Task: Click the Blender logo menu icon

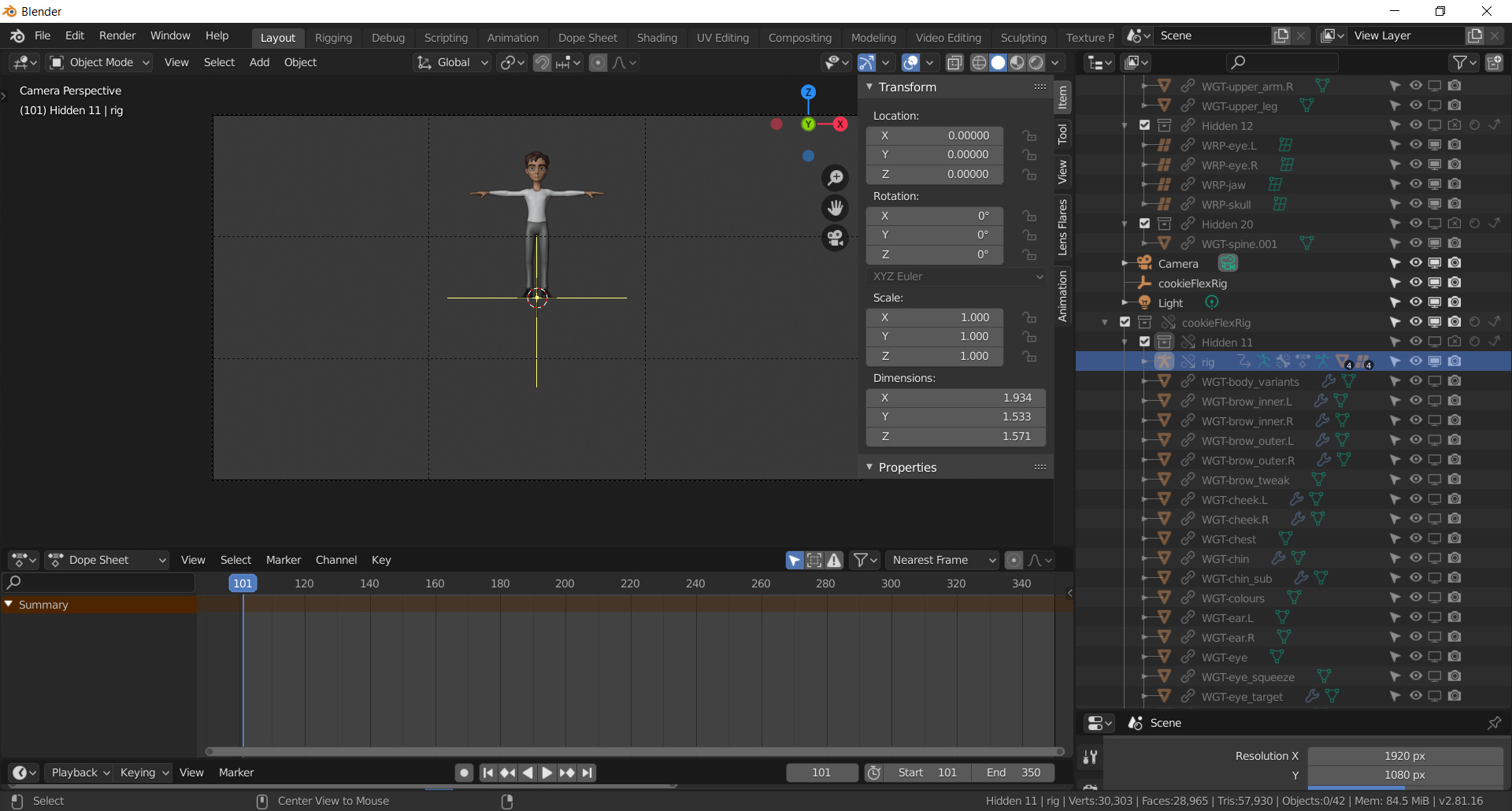Action: pyautogui.click(x=17, y=36)
